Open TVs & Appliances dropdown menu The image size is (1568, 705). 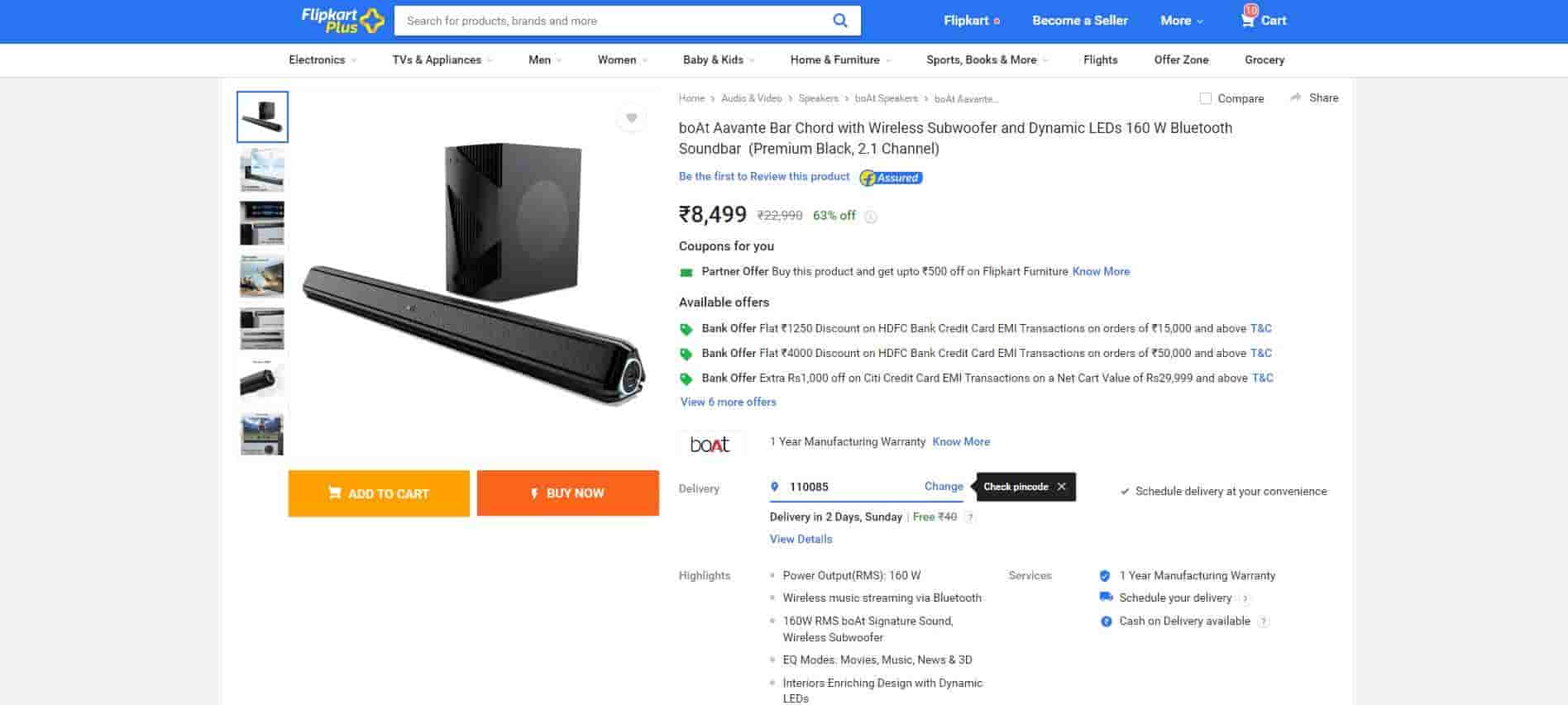click(442, 60)
